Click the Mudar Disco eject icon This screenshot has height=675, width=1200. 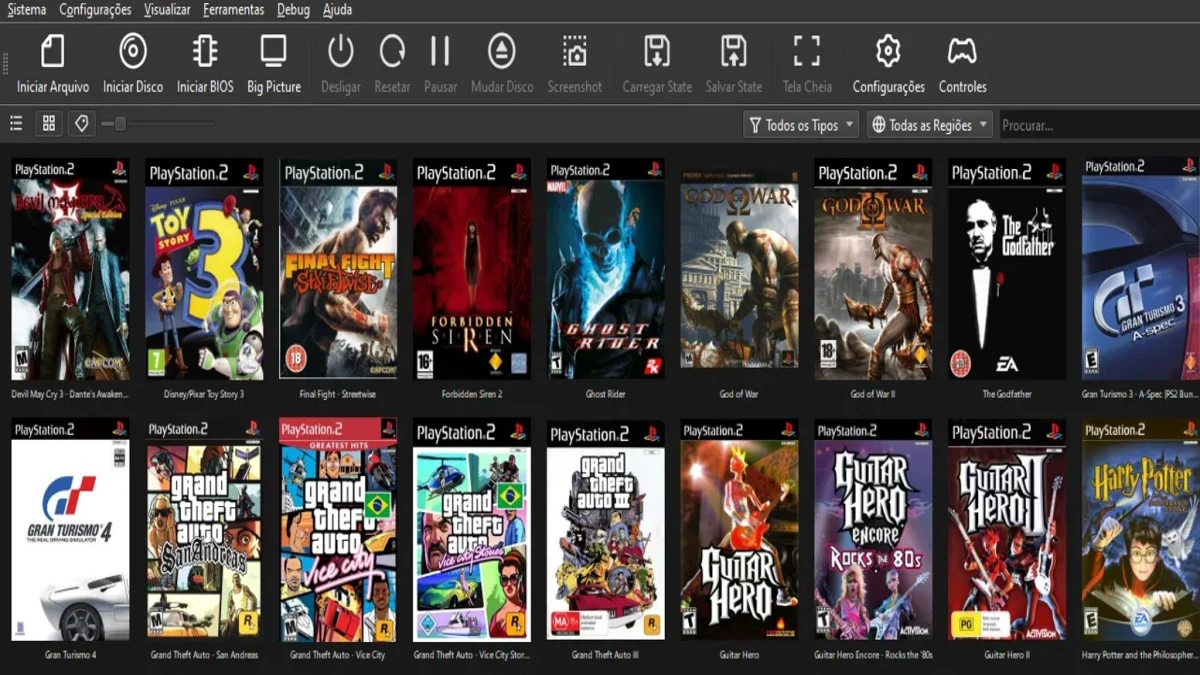(502, 51)
